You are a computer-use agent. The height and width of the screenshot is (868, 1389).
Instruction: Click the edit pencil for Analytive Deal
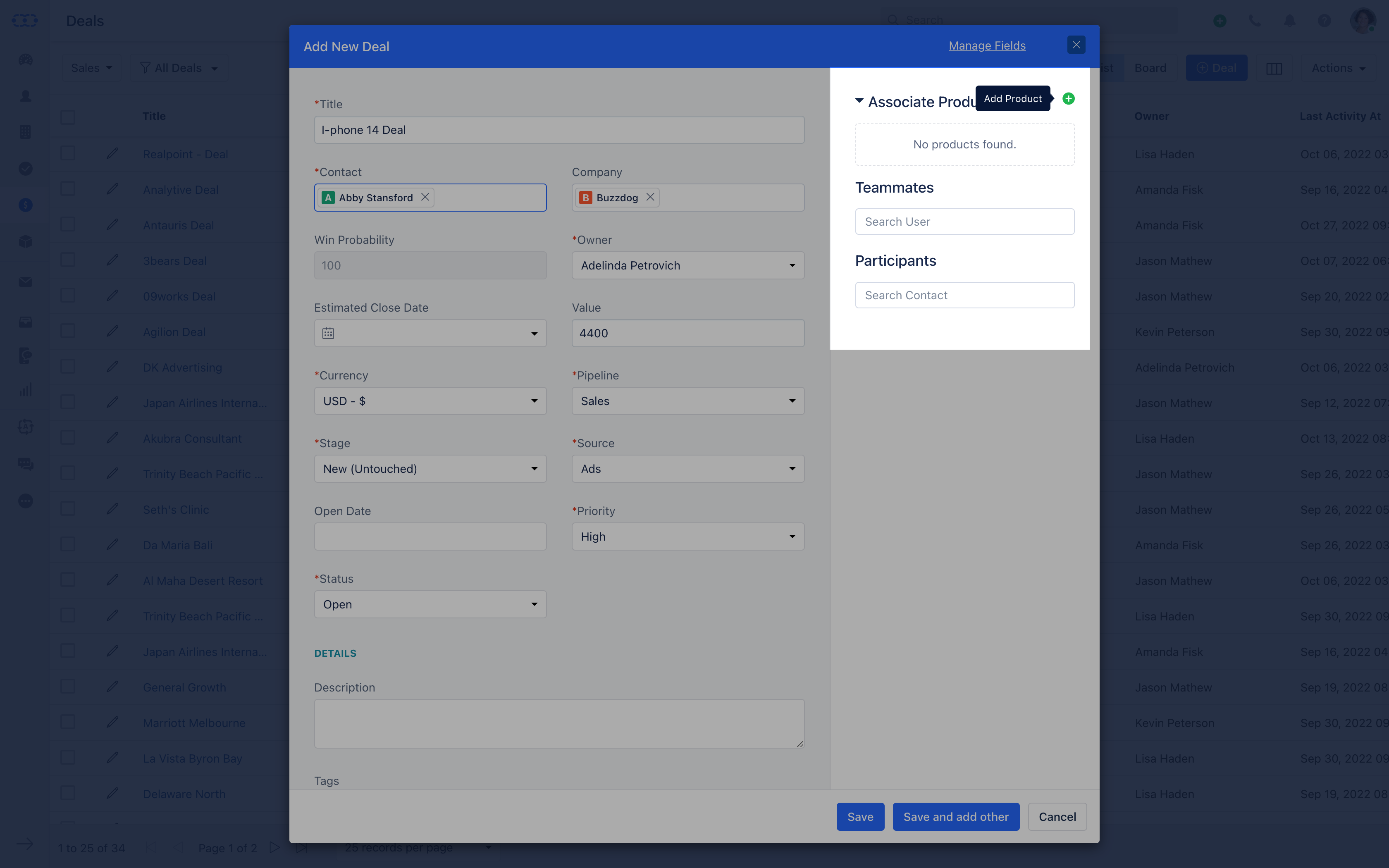[x=112, y=189]
